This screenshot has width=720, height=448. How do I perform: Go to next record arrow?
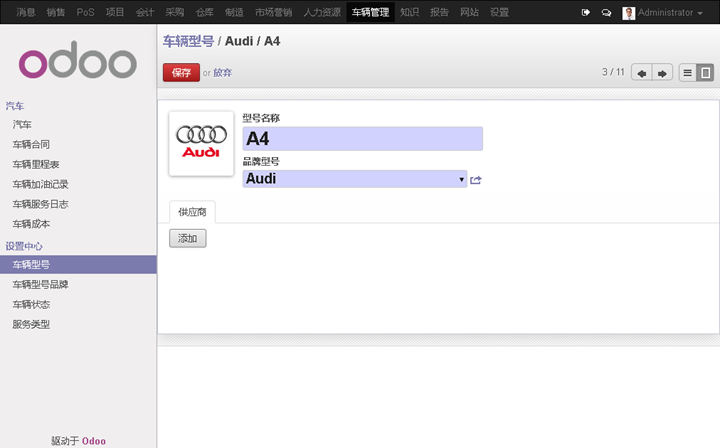point(662,73)
